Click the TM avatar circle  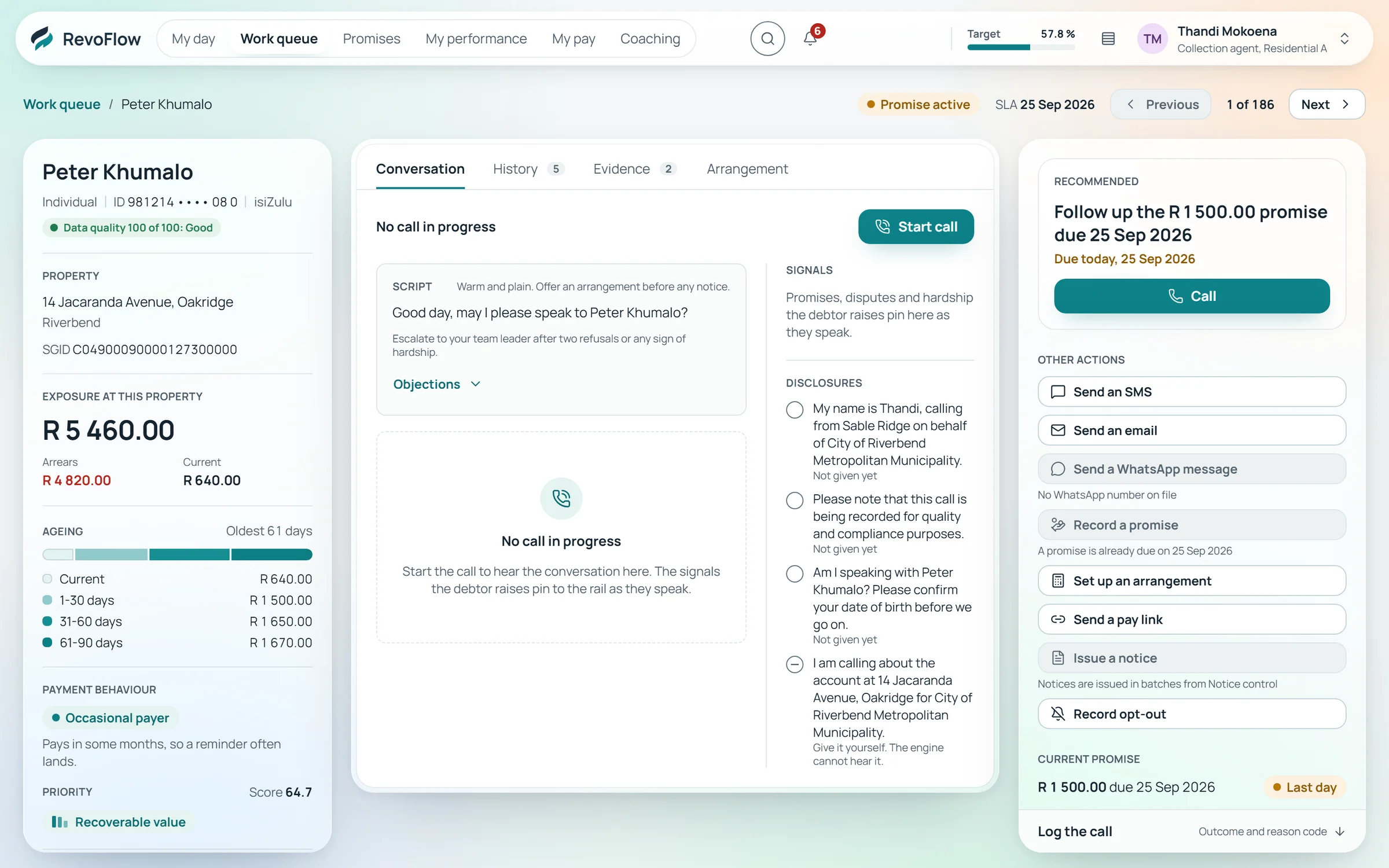(x=1152, y=39)
